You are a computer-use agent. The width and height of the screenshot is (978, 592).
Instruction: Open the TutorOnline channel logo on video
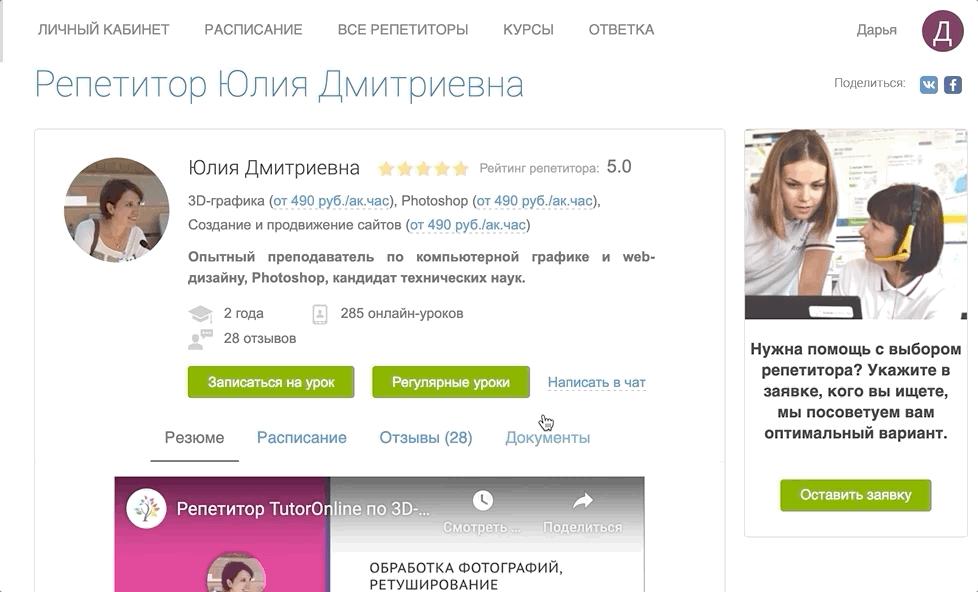pos(147,508)
